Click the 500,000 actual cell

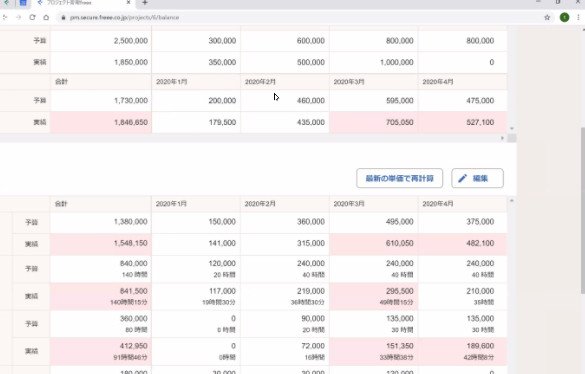[x=285, y=62]
